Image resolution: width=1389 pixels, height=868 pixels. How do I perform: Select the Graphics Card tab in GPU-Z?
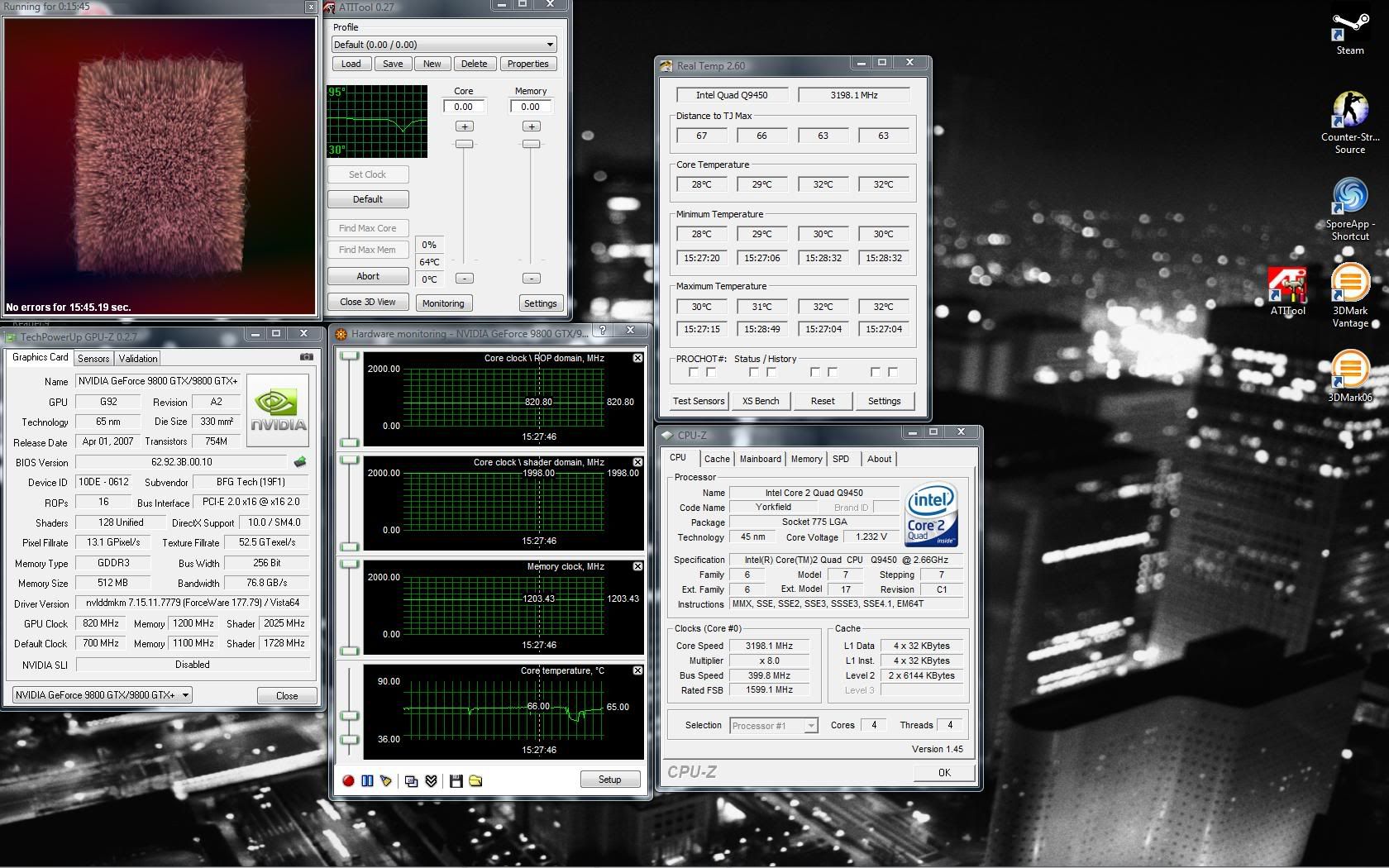pyautogui.click(x=40, y=357)
